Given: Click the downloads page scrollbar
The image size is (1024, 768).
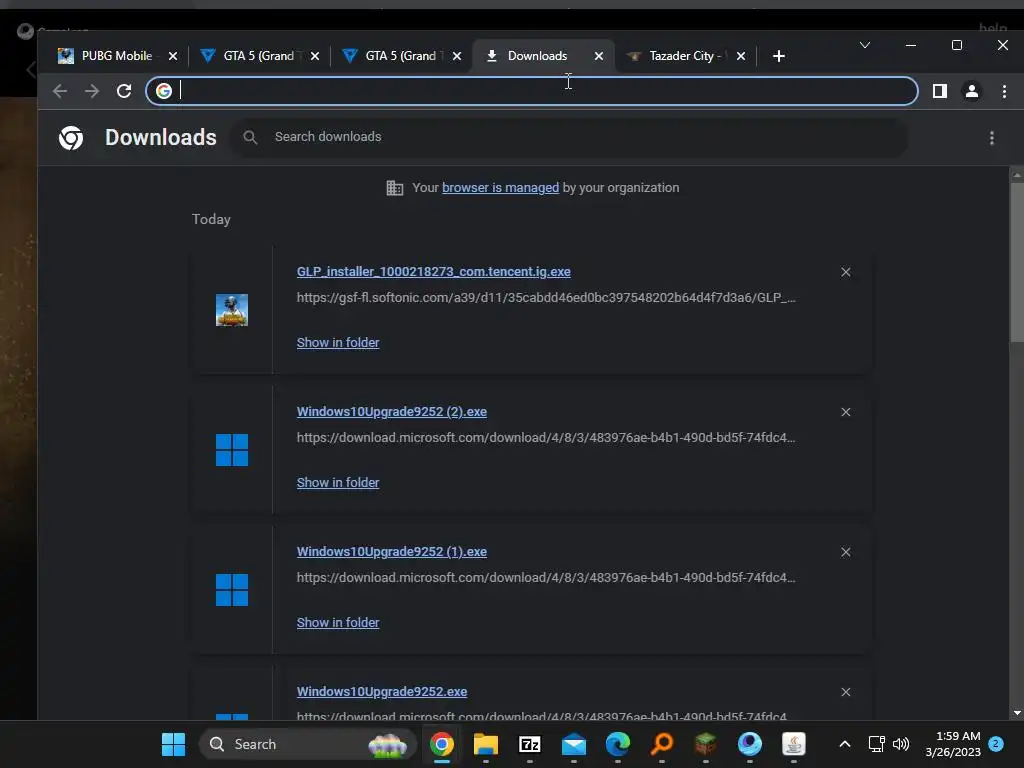Looking at the screenshot, I should [1017, 261].
